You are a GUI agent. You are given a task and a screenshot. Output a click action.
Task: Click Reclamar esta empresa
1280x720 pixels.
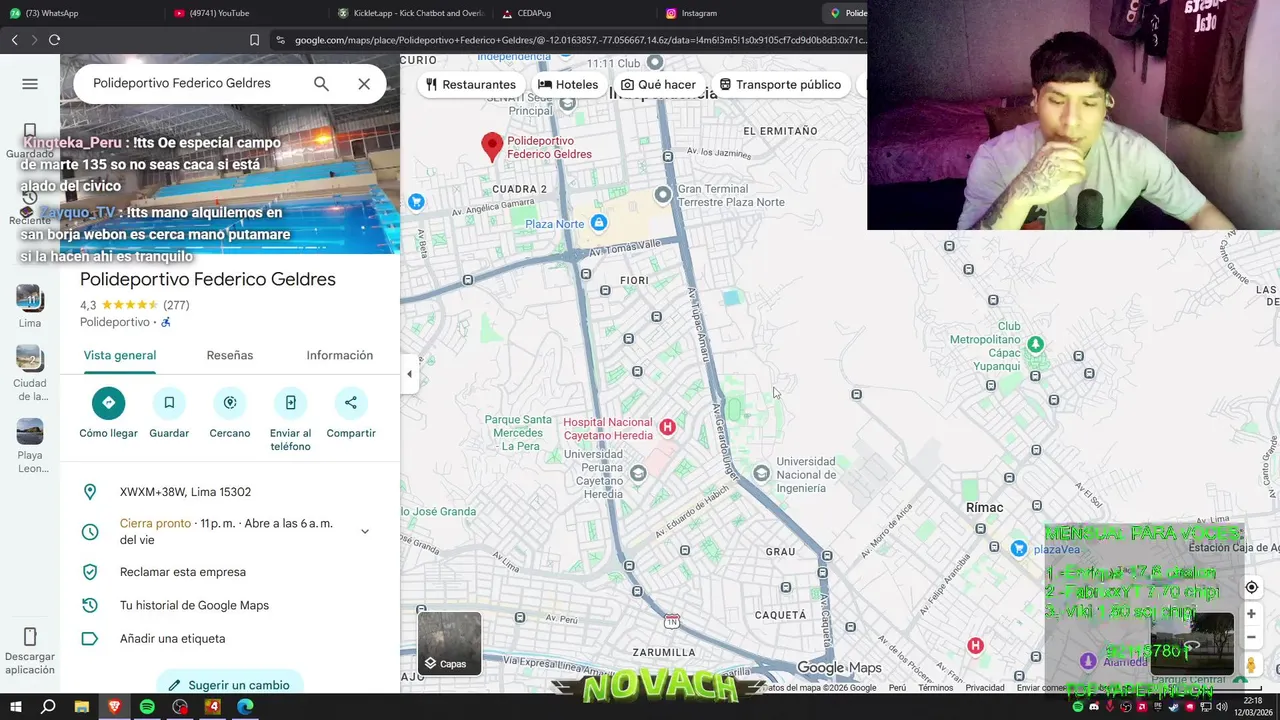coord(183,572)
